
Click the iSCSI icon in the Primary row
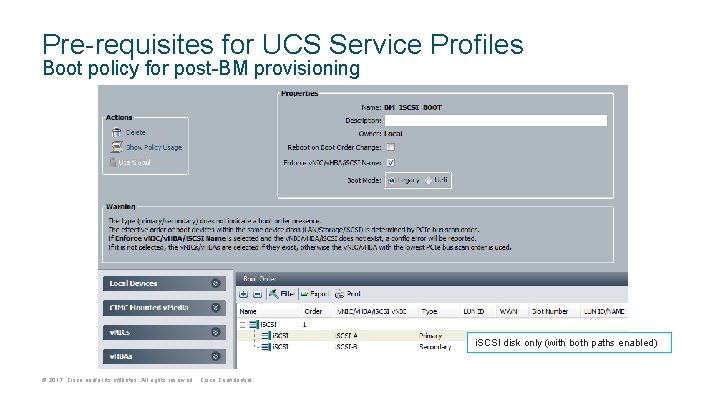(x=266, y=336)
